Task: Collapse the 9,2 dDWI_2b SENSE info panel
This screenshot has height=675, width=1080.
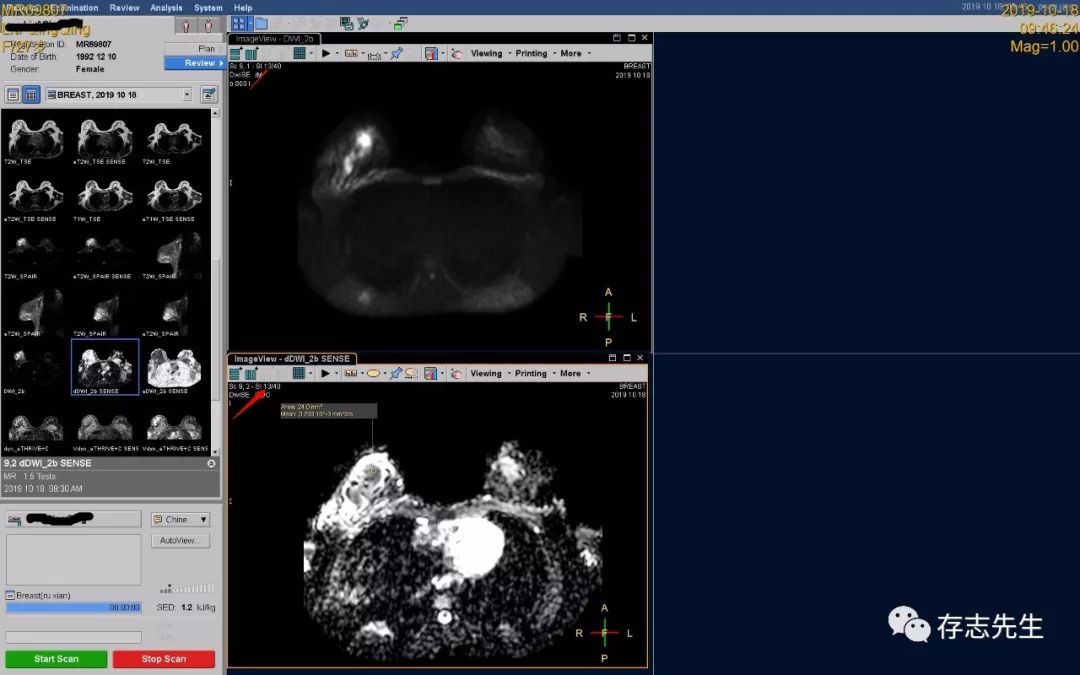Action: pos(211,464)
